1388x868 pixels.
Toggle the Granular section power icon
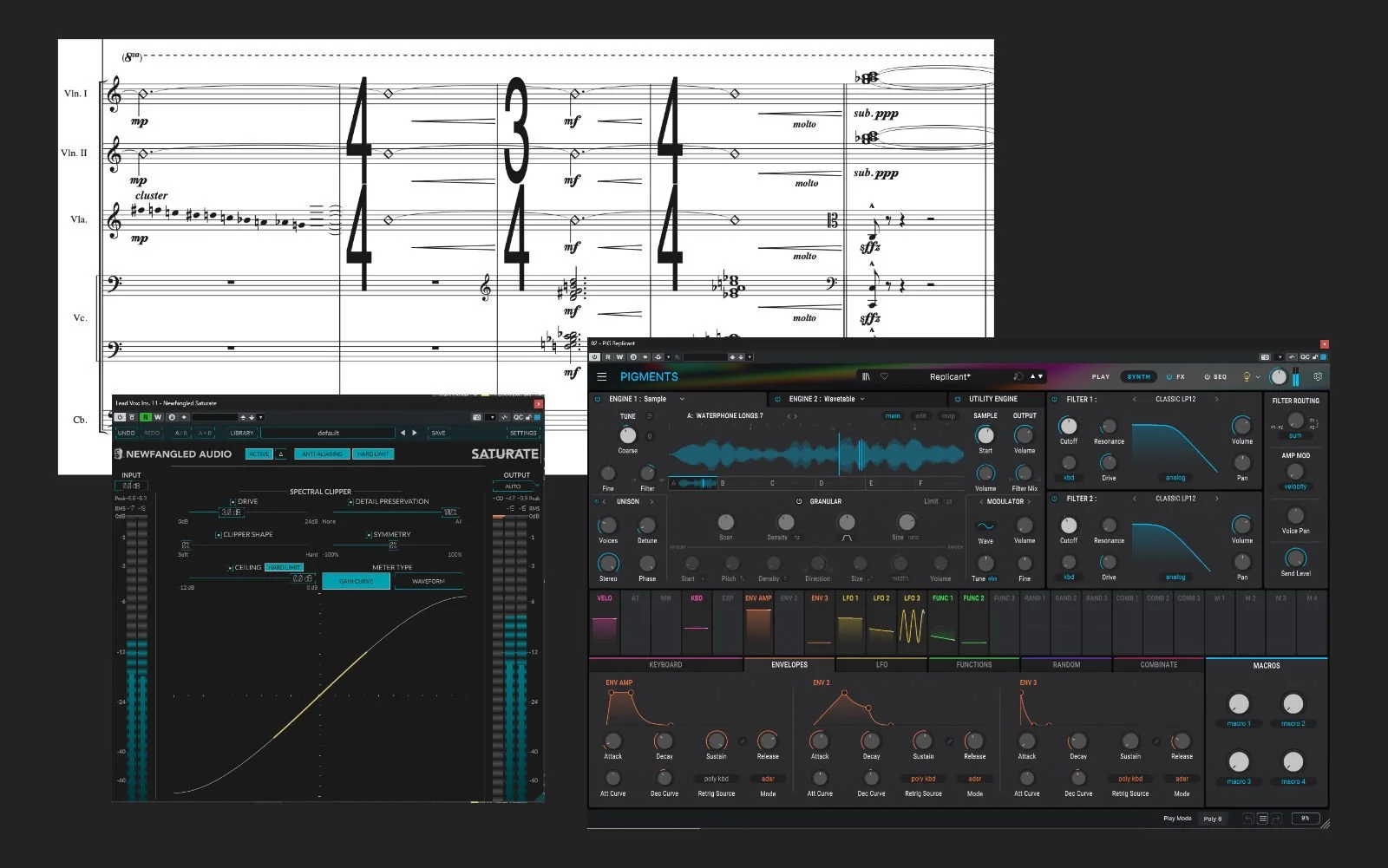point(799,501)
